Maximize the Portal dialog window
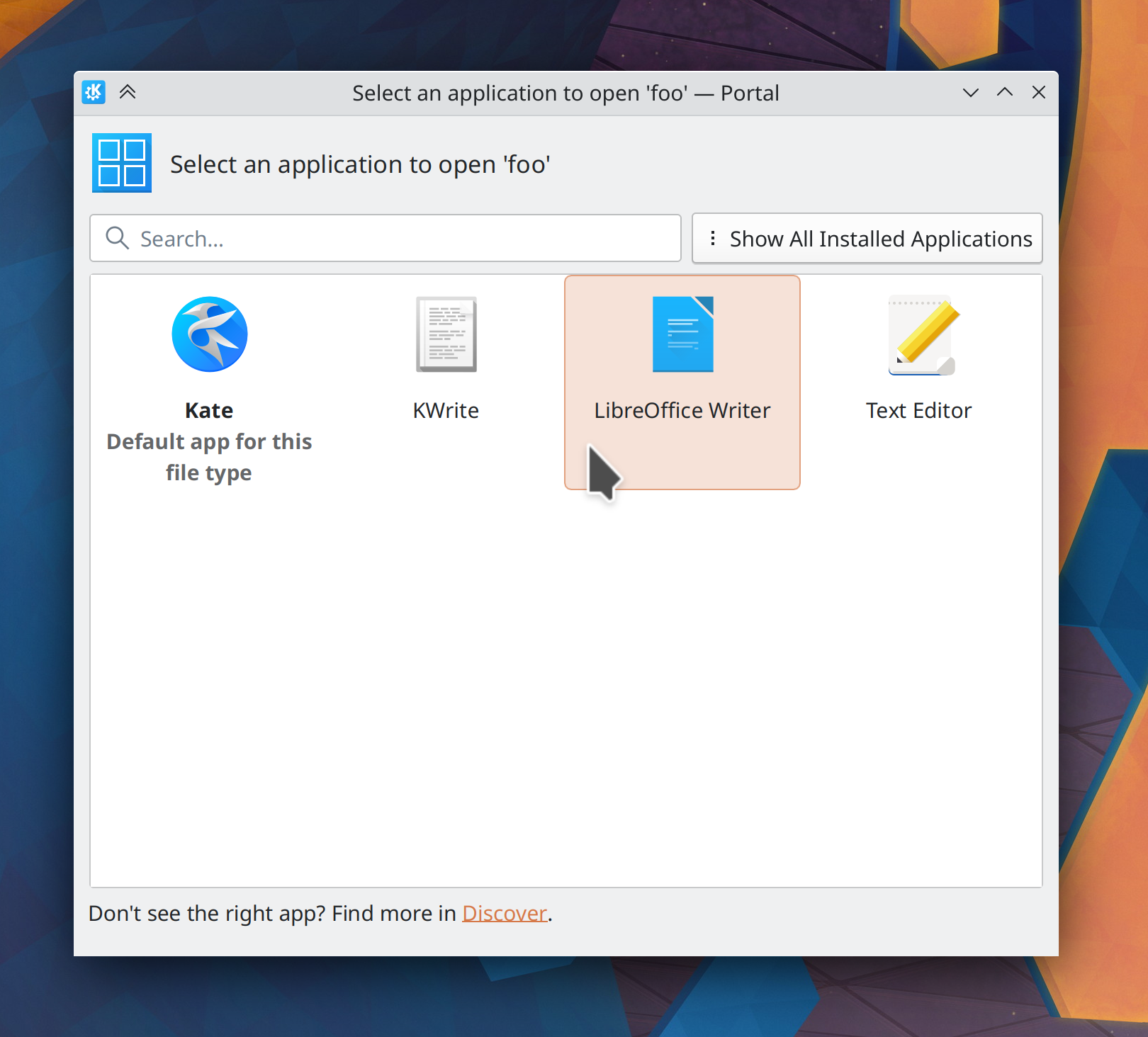The height and width of the screenshot is (1037, 1148). point(1005,92)
